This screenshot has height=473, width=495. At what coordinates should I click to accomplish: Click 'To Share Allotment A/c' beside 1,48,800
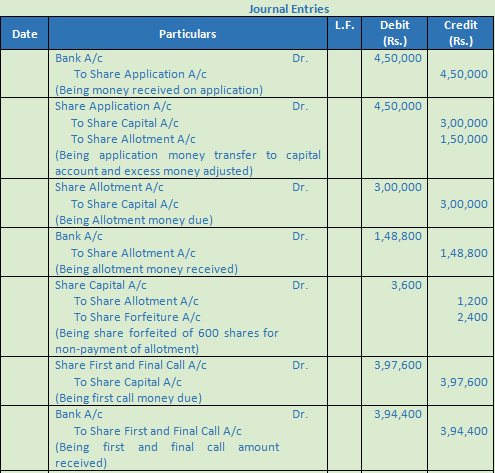(x=133, y=253)
